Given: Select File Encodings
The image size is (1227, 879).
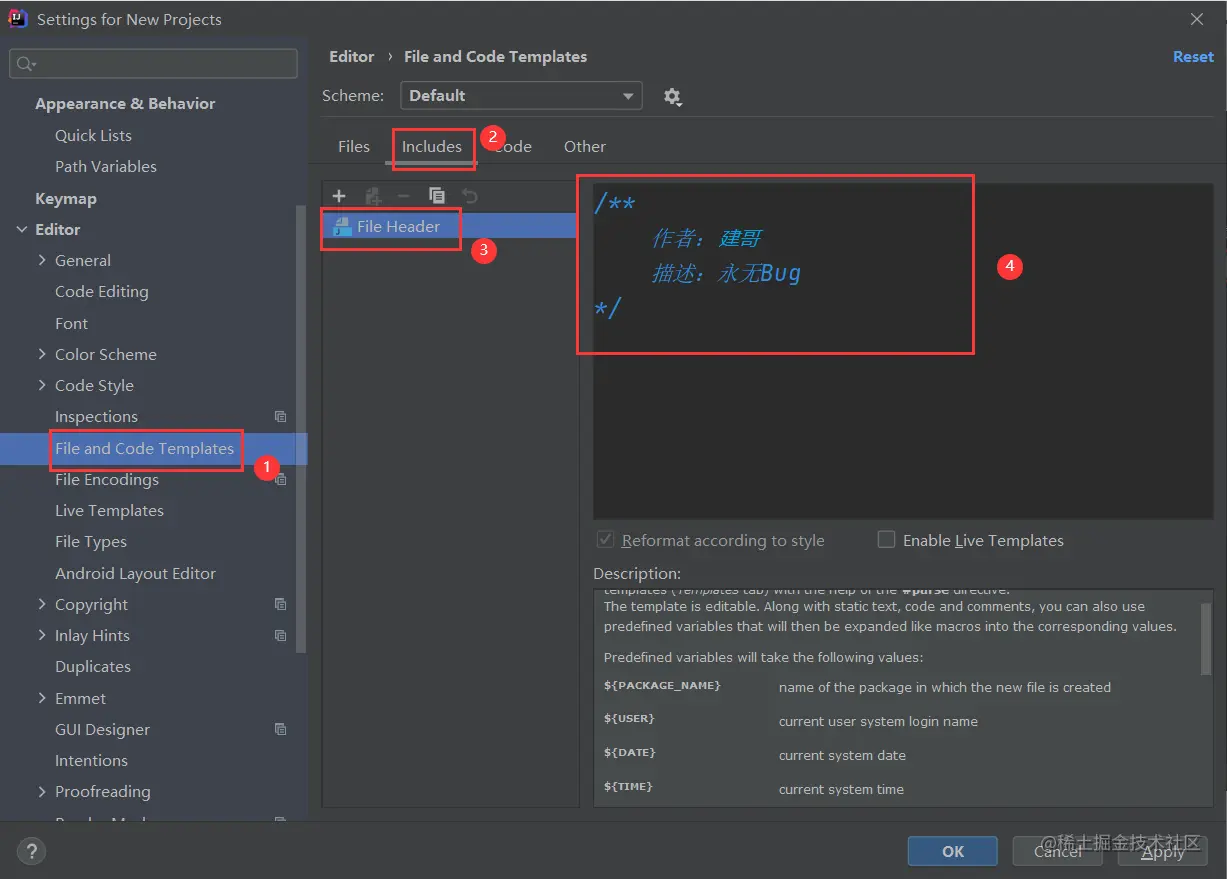Looking at the screenshot, I should pos(107,480).
